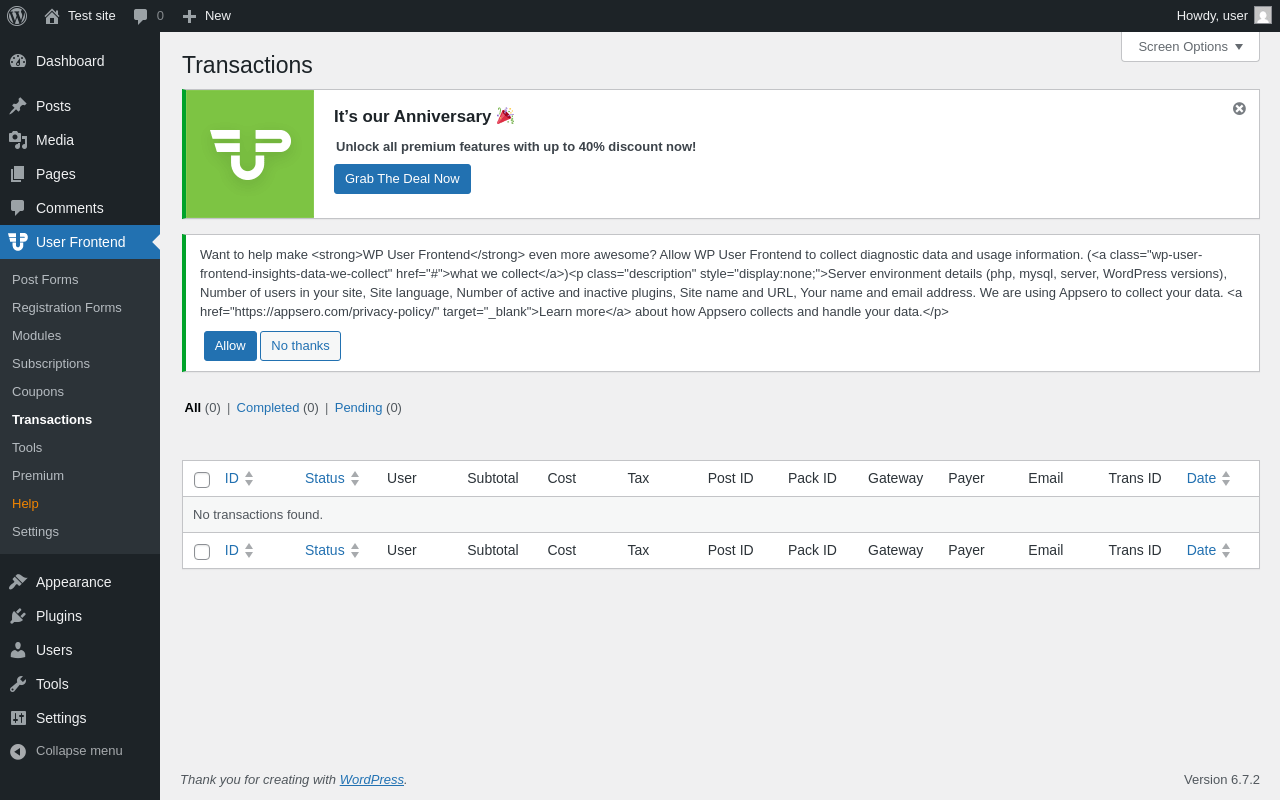Click the Media icon in sidebar
The image size is (1280, 800).
click(18, 140)
